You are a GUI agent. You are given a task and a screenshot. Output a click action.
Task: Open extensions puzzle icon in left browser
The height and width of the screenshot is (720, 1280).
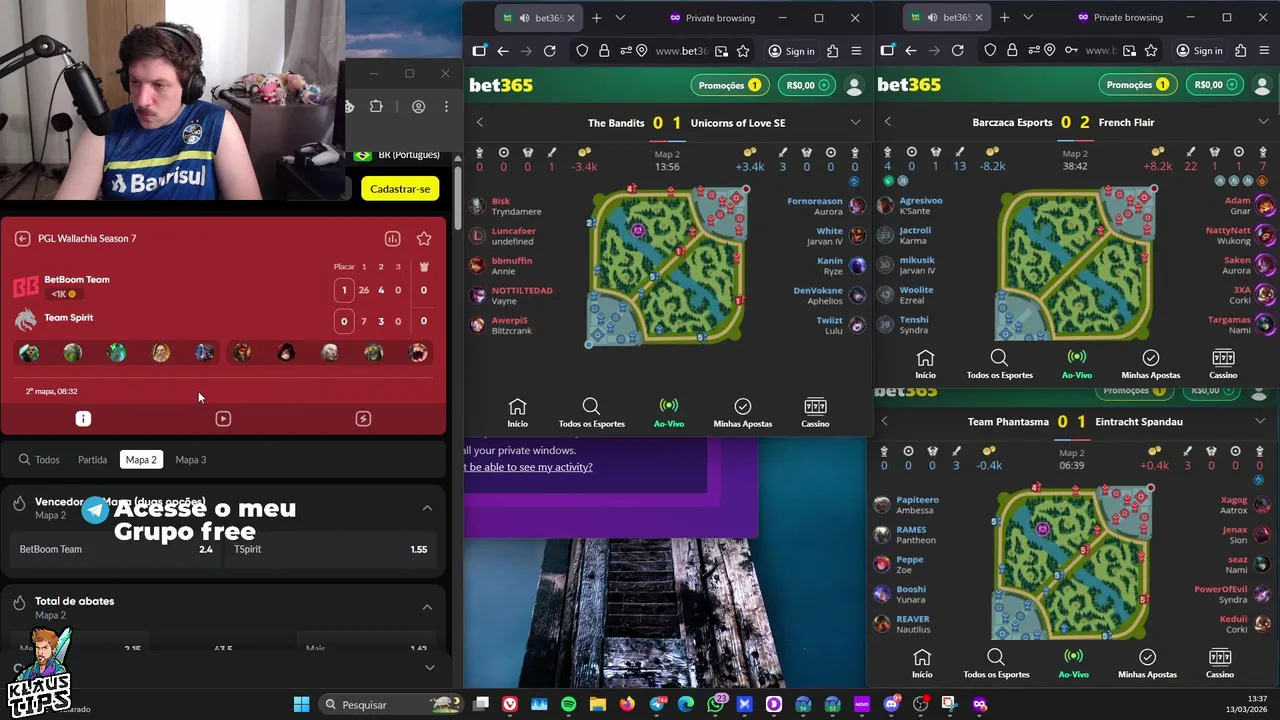(x=376, y=107)
